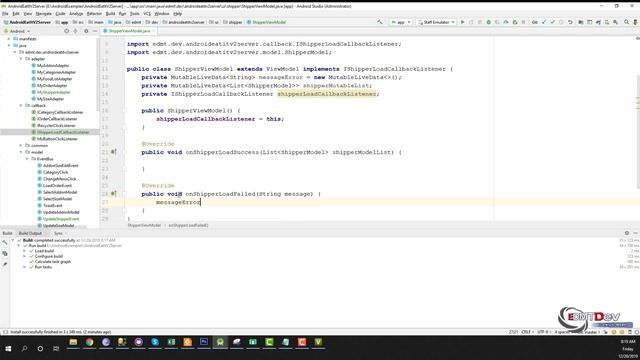Click override gutter icon beside onShipperLoadSuccess
The image size is (640, 360).
tap(114, 152)
